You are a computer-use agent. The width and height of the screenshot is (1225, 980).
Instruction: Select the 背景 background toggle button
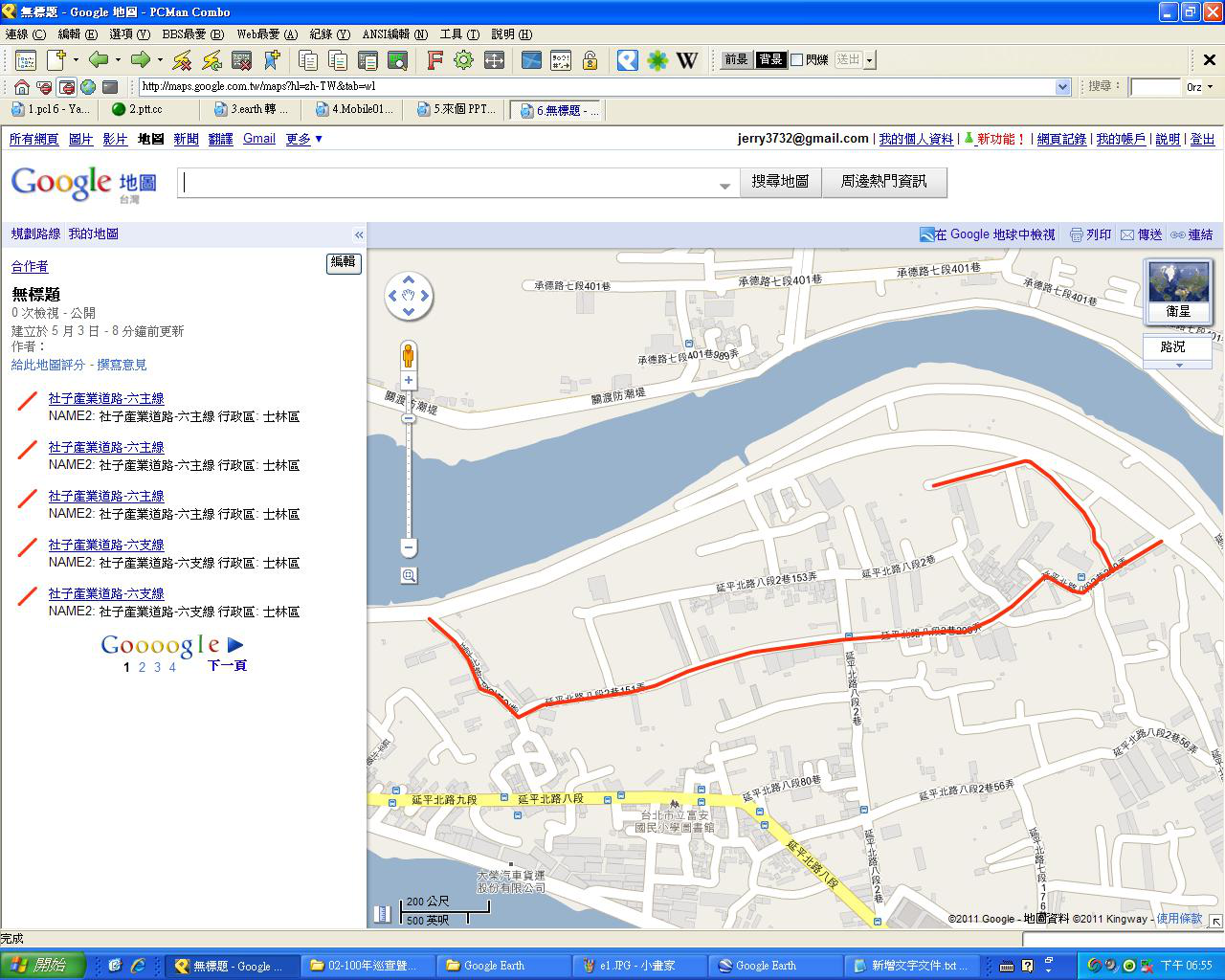click(x=770, y=59)
